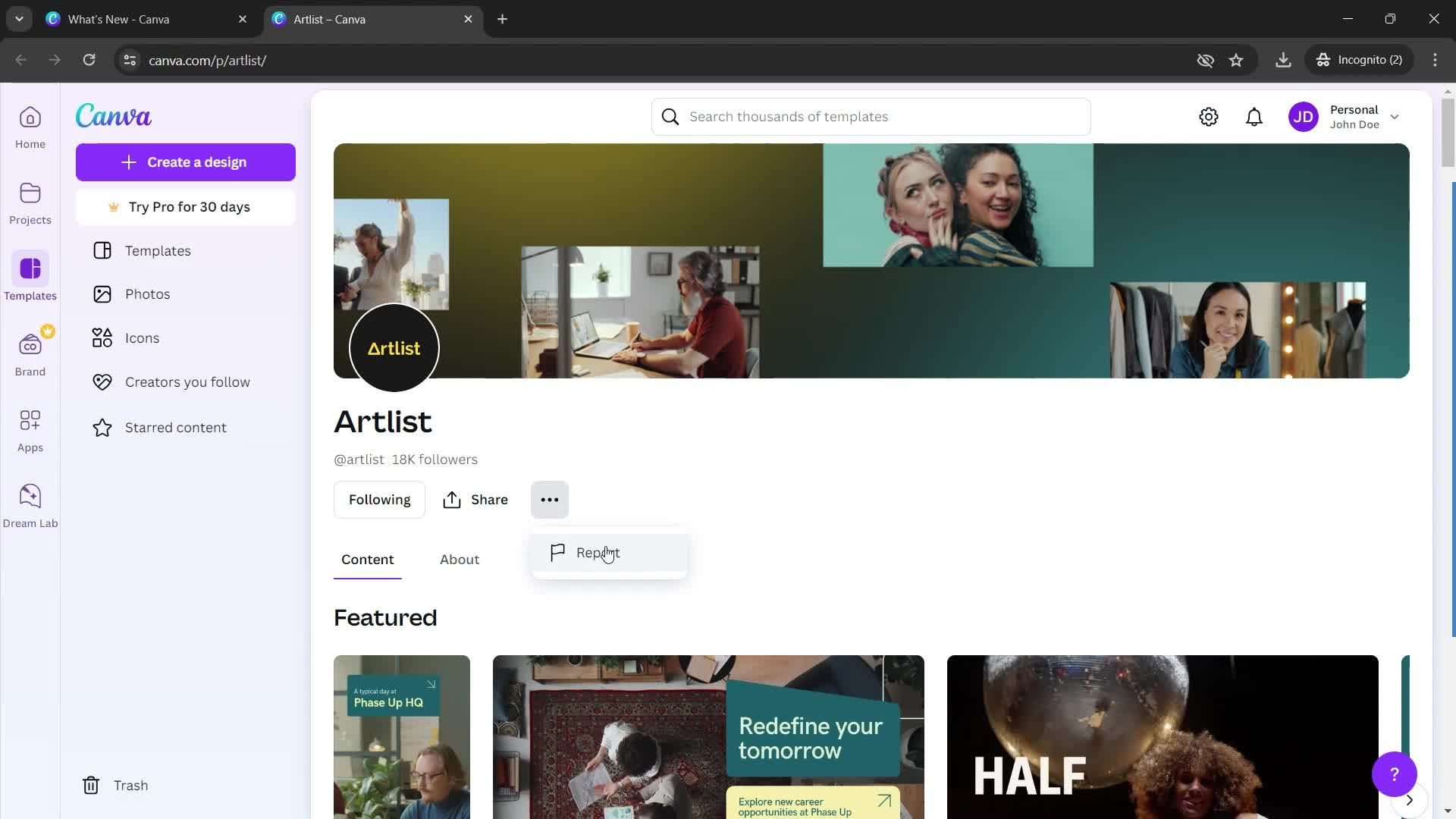Open the HALF disco ball template
The image size is (1456, 819).
coord(1163,737)
